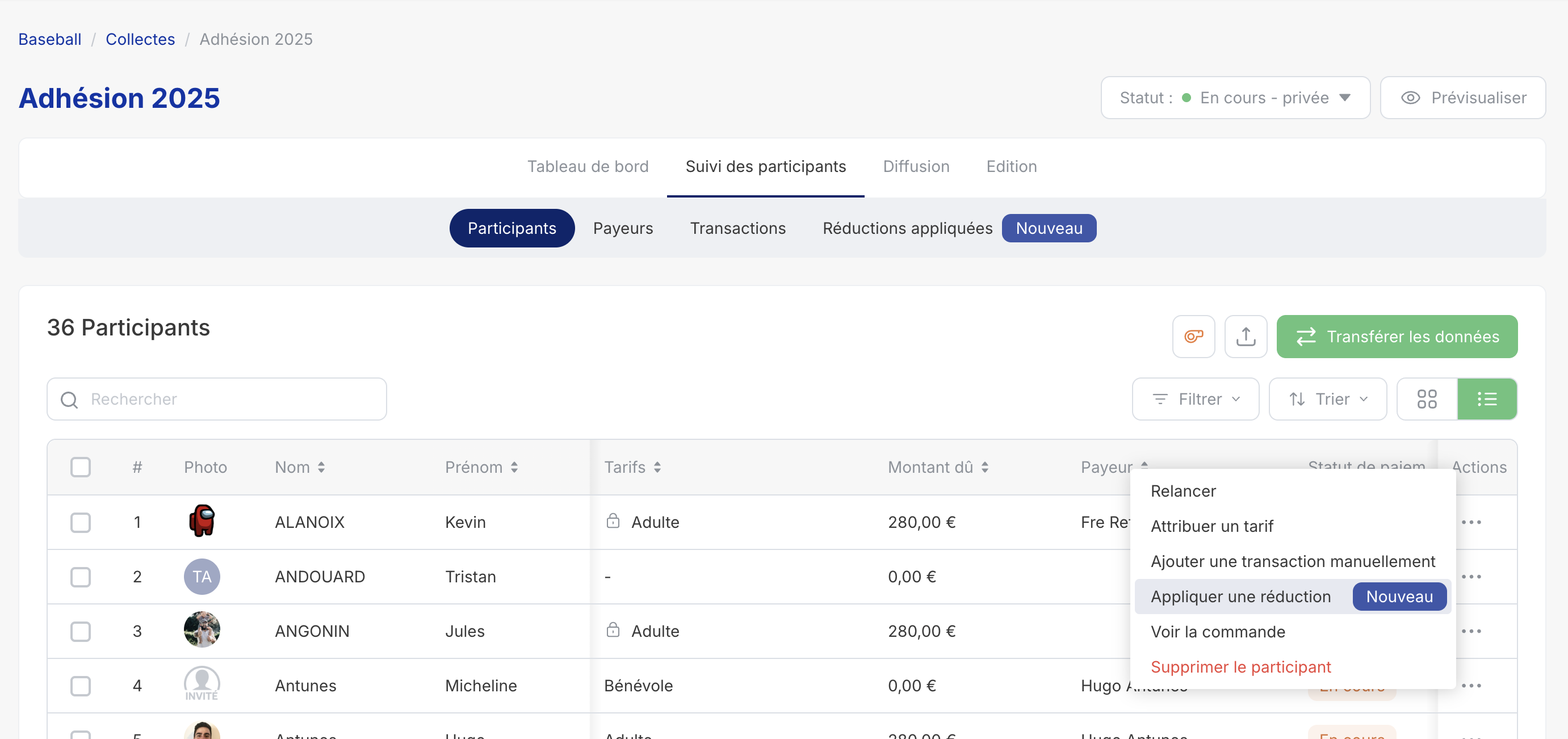Image resolution: width=1568 pixels, height=739 pixels.
Task: Expand the Filtrer dropdown
Action: pos(1195,398)
